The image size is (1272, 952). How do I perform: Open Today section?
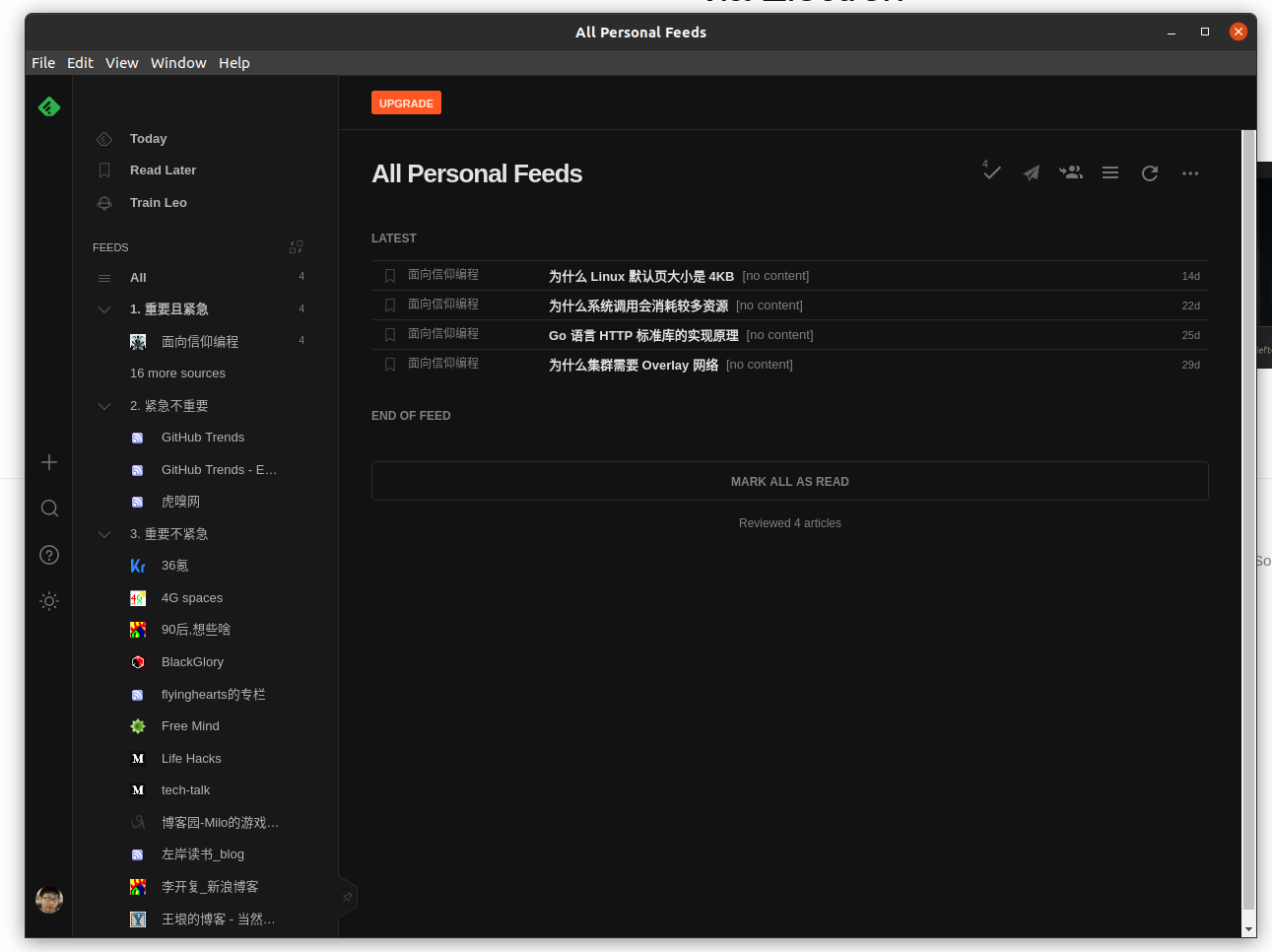point(148,139)
